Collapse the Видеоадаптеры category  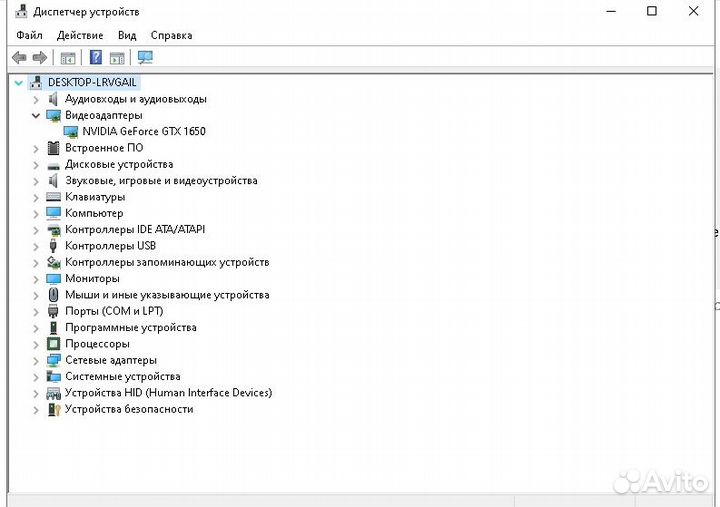click(36, 115)
